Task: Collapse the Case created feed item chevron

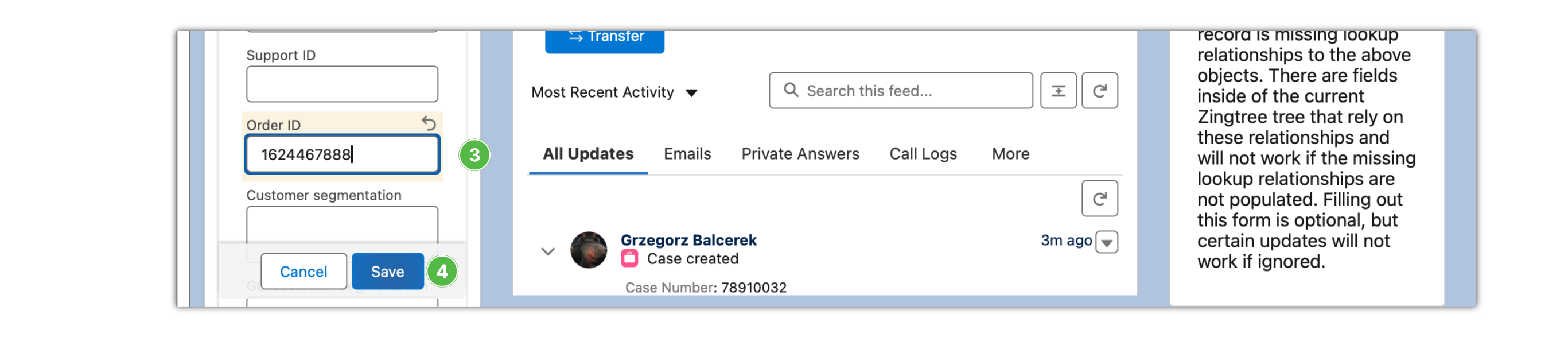Action: 548,250
